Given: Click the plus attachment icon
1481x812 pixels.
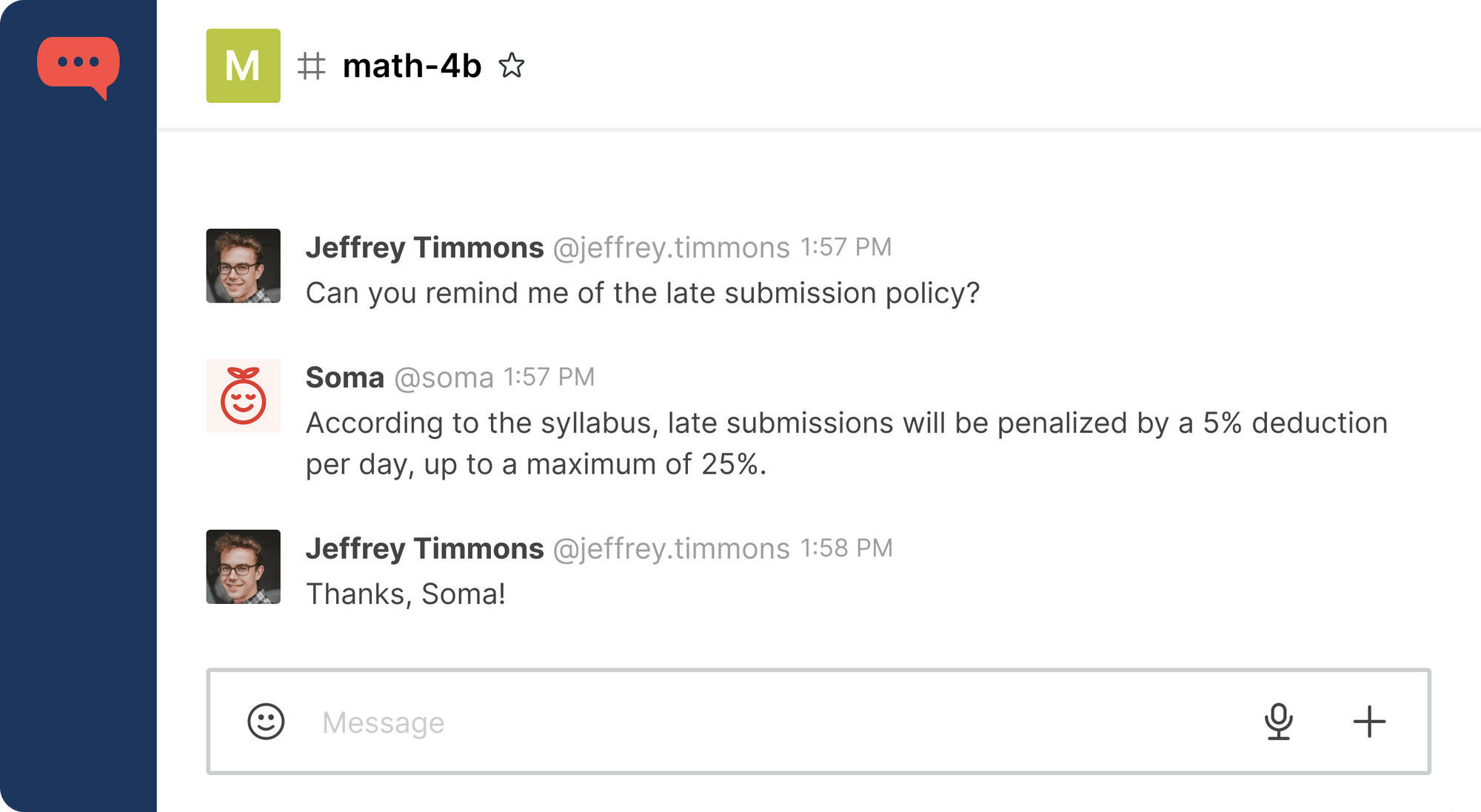Looking at the screenshot, I should pyautogui.click(x=1369, y=722).
